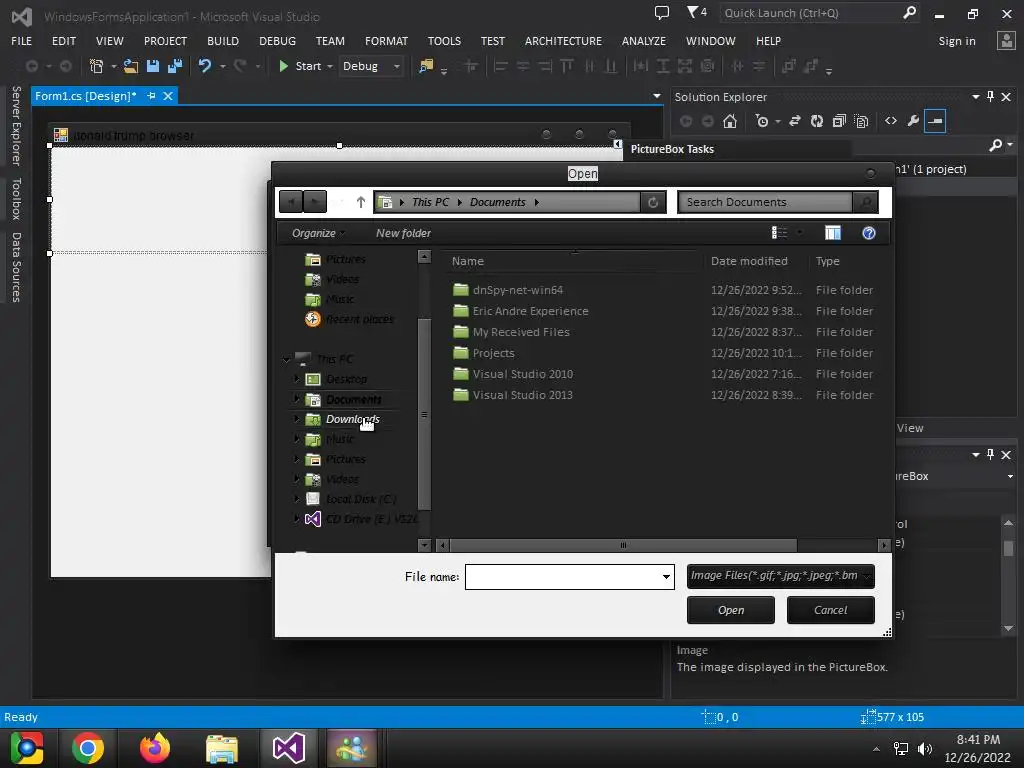The image size is (1024, 768).
Task: Open the FILE menu
Action: point(21,41)
